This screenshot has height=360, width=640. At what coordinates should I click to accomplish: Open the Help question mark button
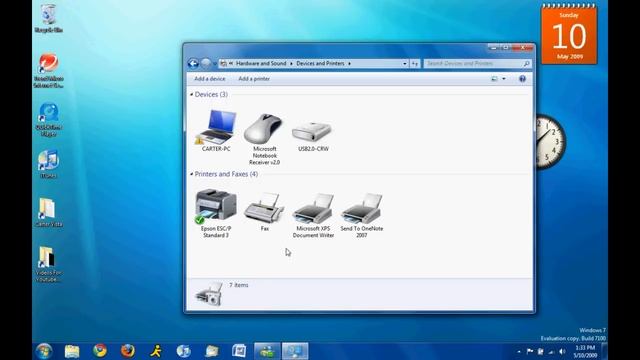(x=522, y=79)
